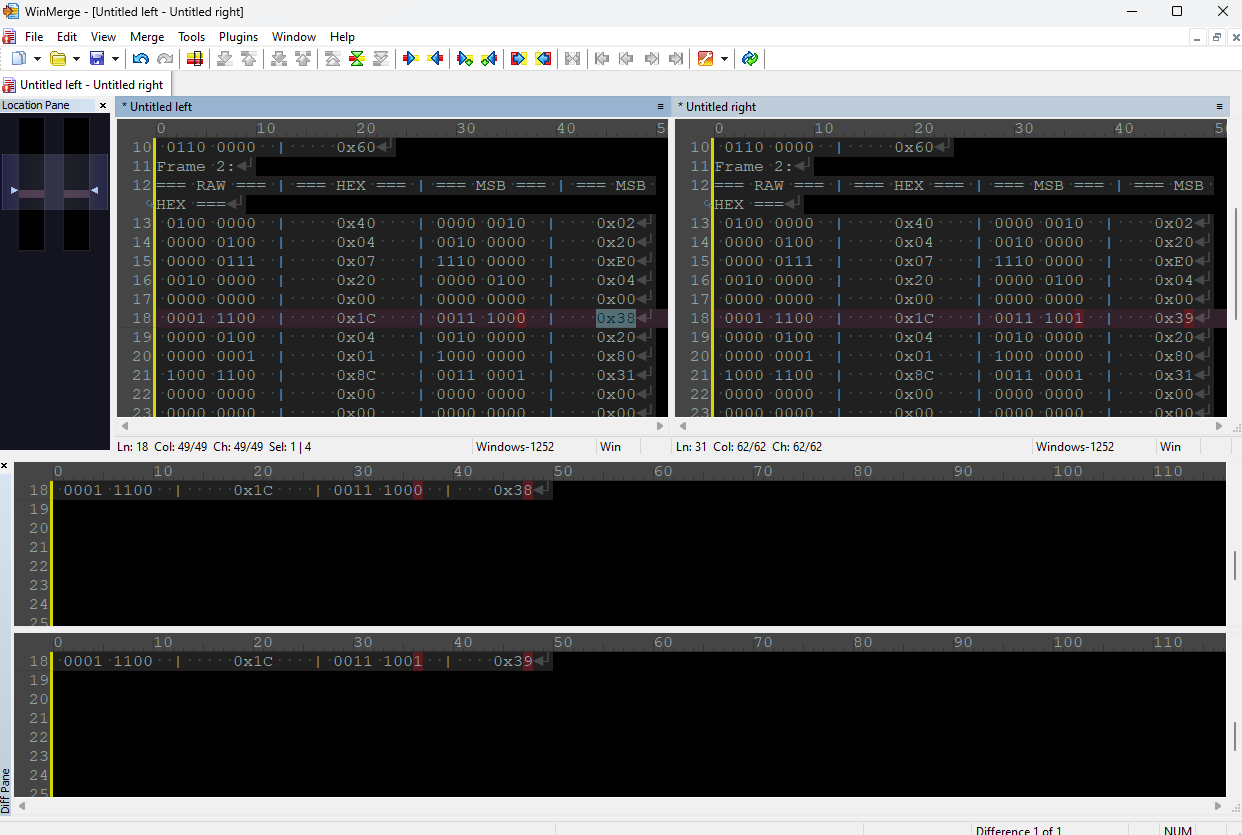The height and width of the screenshot is (835, 1242).
Task: Click '0x8C' in right pane line 21
Action: [x=914, y=375]
